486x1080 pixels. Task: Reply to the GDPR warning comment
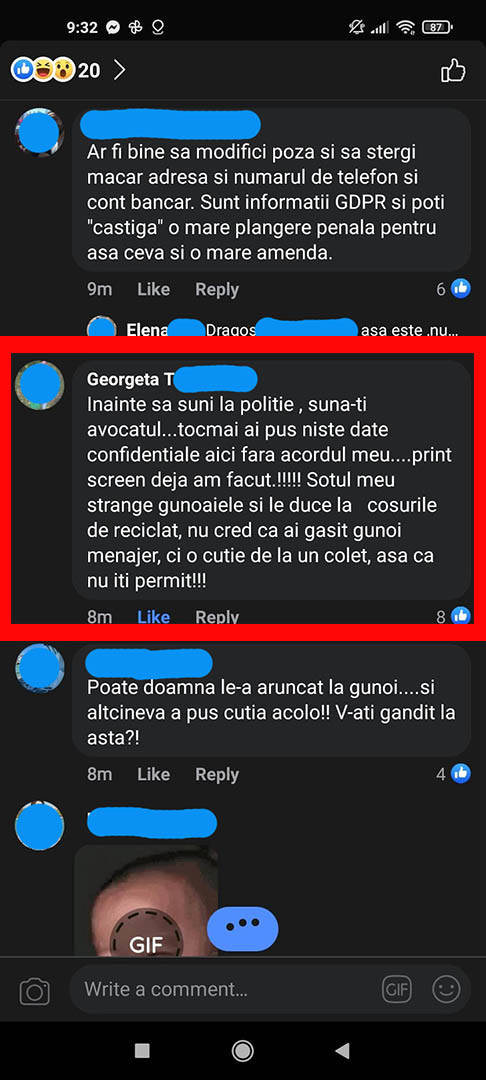coord(217,289)
